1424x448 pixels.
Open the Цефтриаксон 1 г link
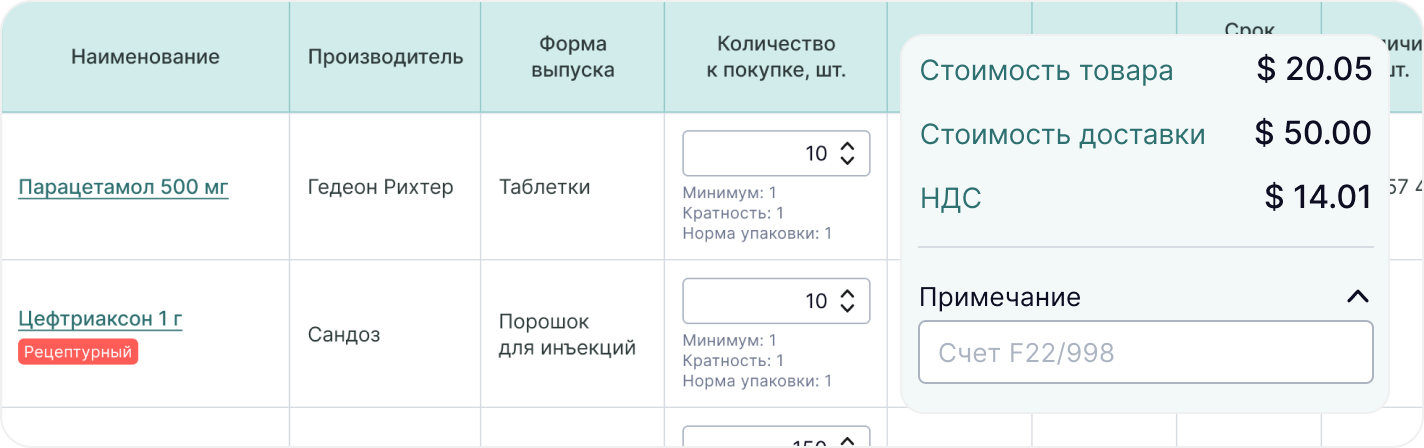[x=100, y=320]
